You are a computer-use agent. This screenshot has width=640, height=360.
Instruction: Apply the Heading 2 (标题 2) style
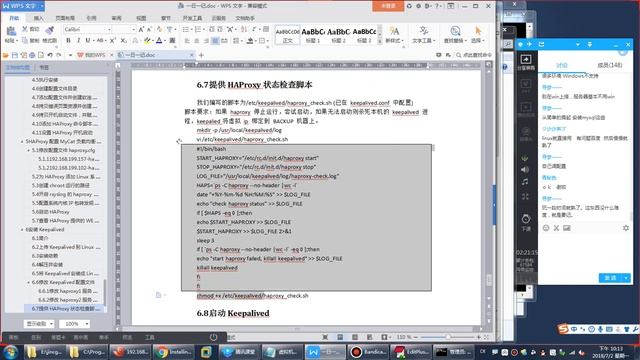pyautogui.click(x=339, y=35)
